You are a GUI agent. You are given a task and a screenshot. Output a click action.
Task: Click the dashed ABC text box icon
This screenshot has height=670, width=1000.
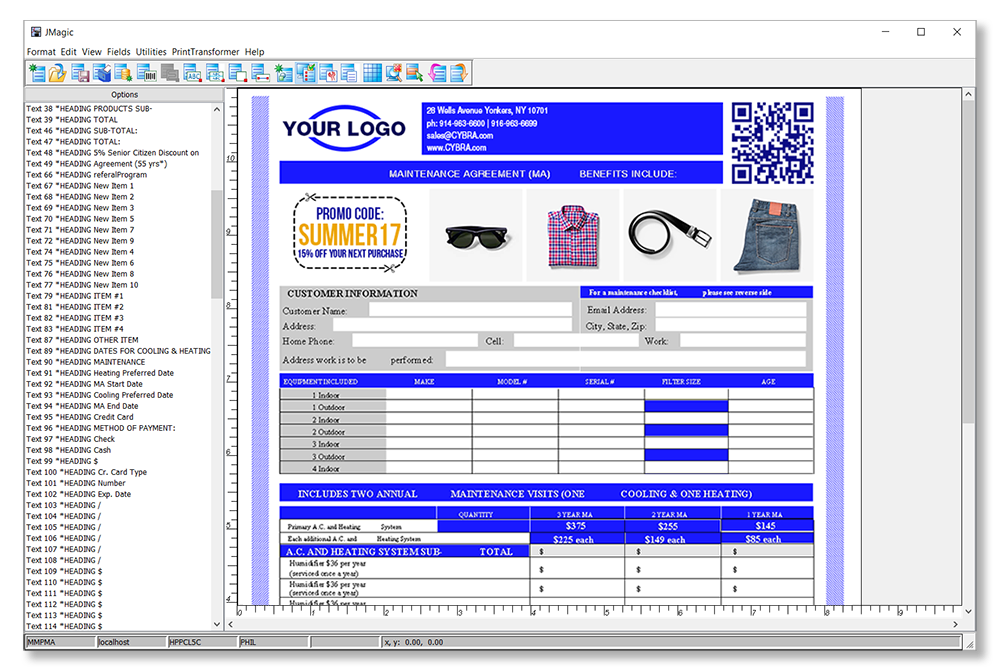click(215, 74)
